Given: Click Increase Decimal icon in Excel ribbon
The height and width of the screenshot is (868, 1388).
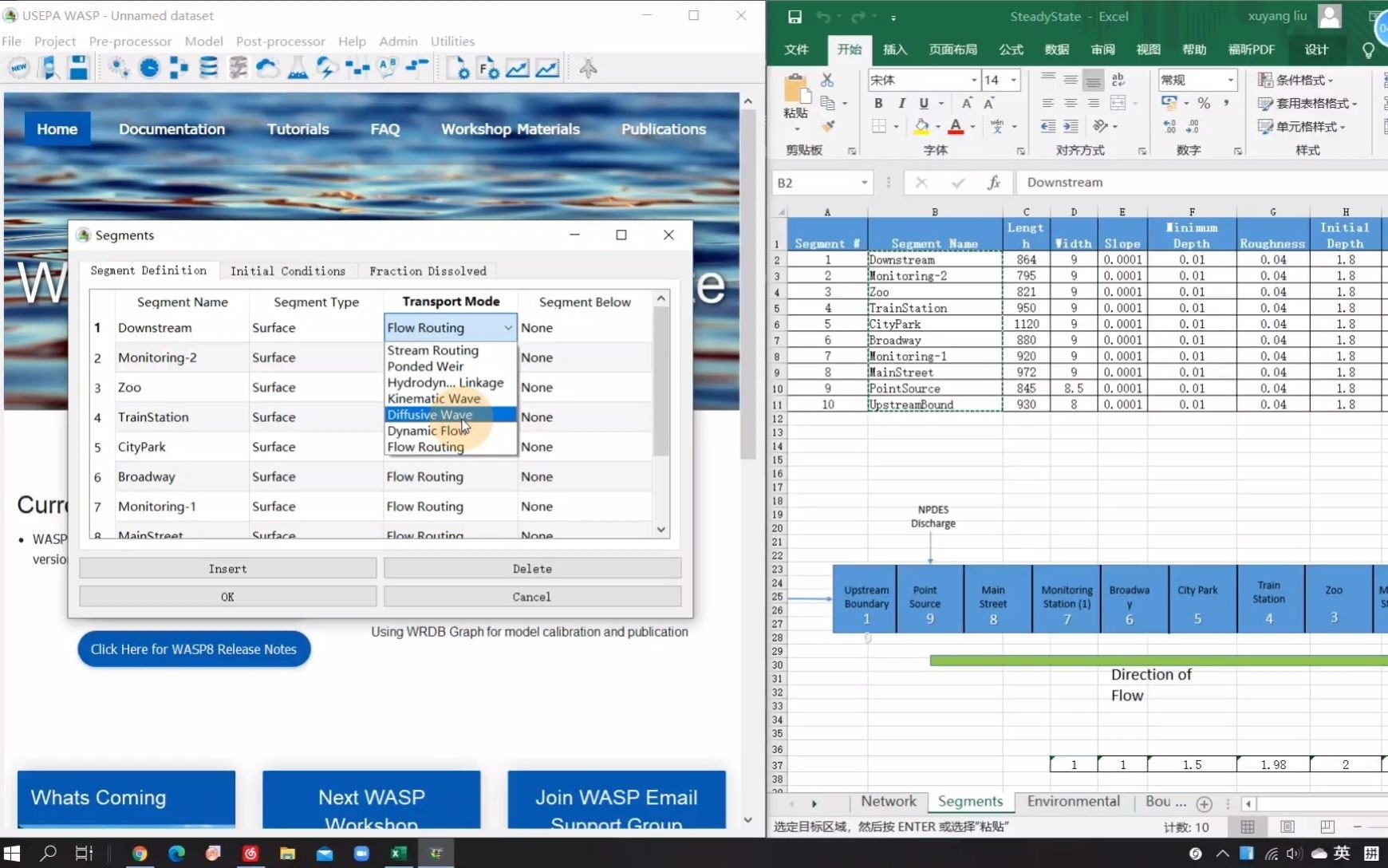Looking at the screenshot, I should [x=1169, y=126].
